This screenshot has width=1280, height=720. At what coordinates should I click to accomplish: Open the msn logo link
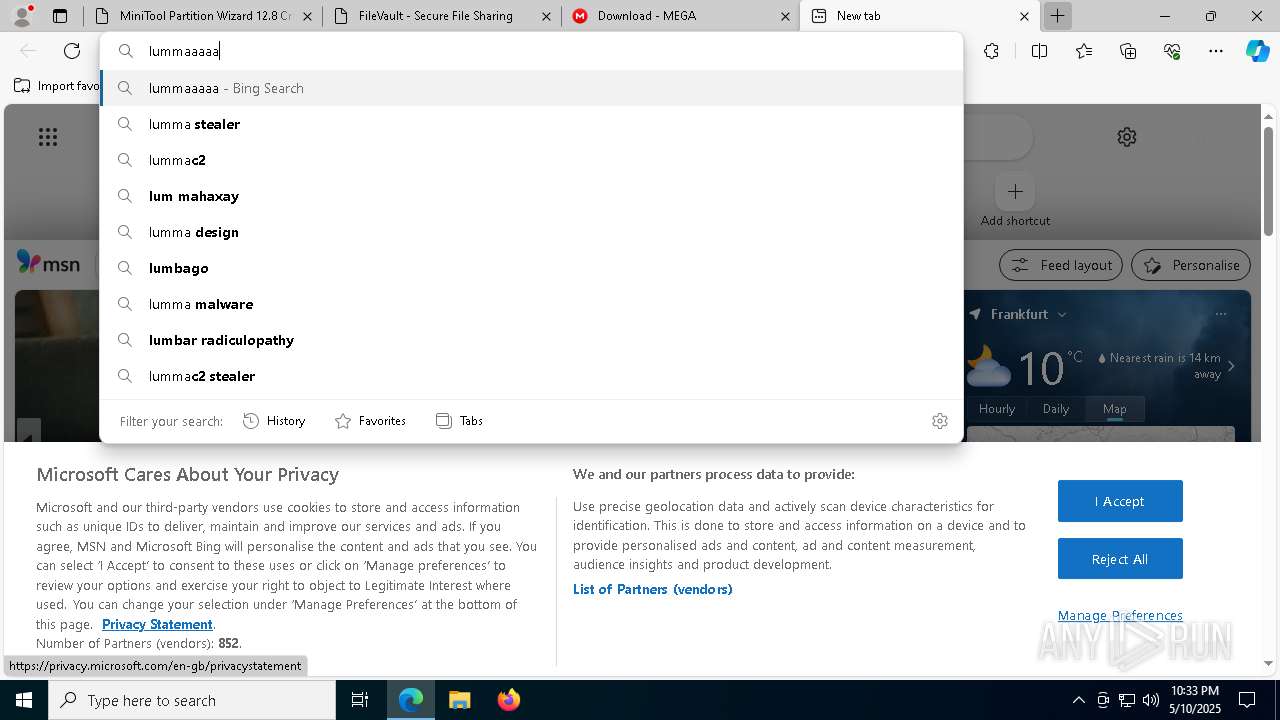pos(49,263)
